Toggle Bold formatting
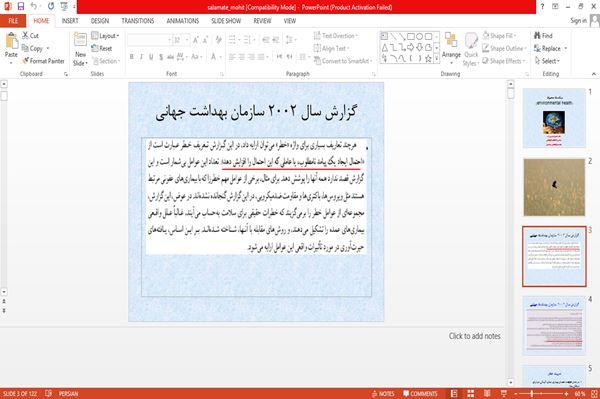 click(132, 57)
